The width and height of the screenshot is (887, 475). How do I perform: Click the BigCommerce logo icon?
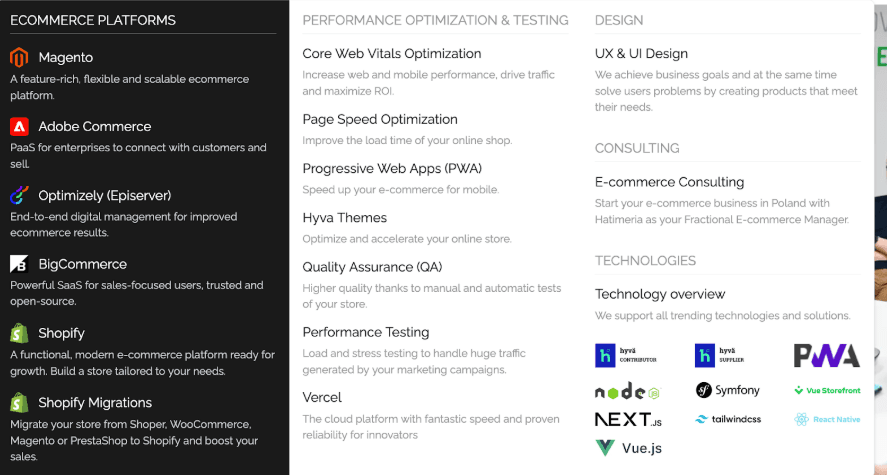click(19, 264)
